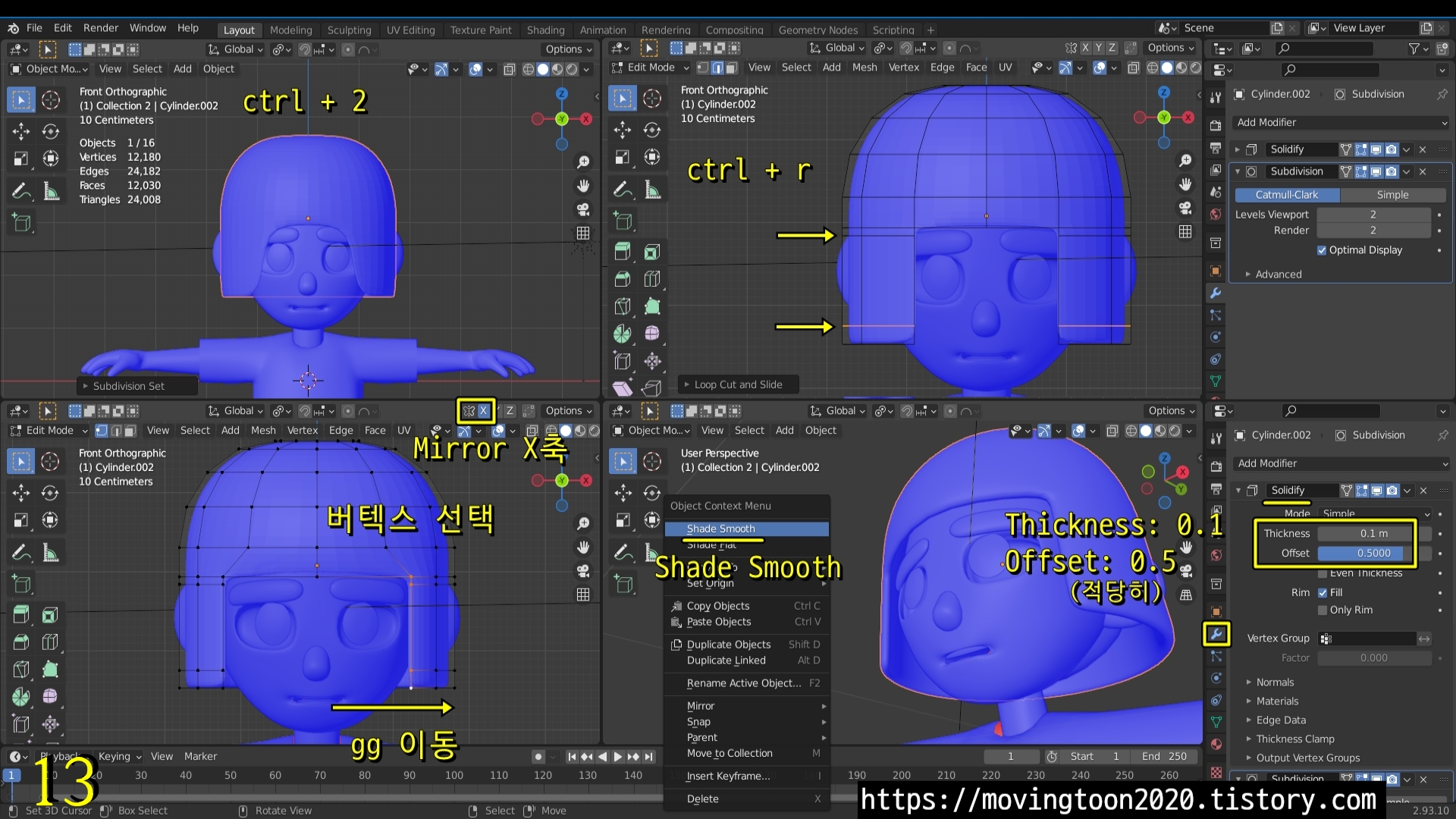Open Physics properties tab in lower properties panel
Viewport: 1456px width, 819px height.
click(1216, 678)
